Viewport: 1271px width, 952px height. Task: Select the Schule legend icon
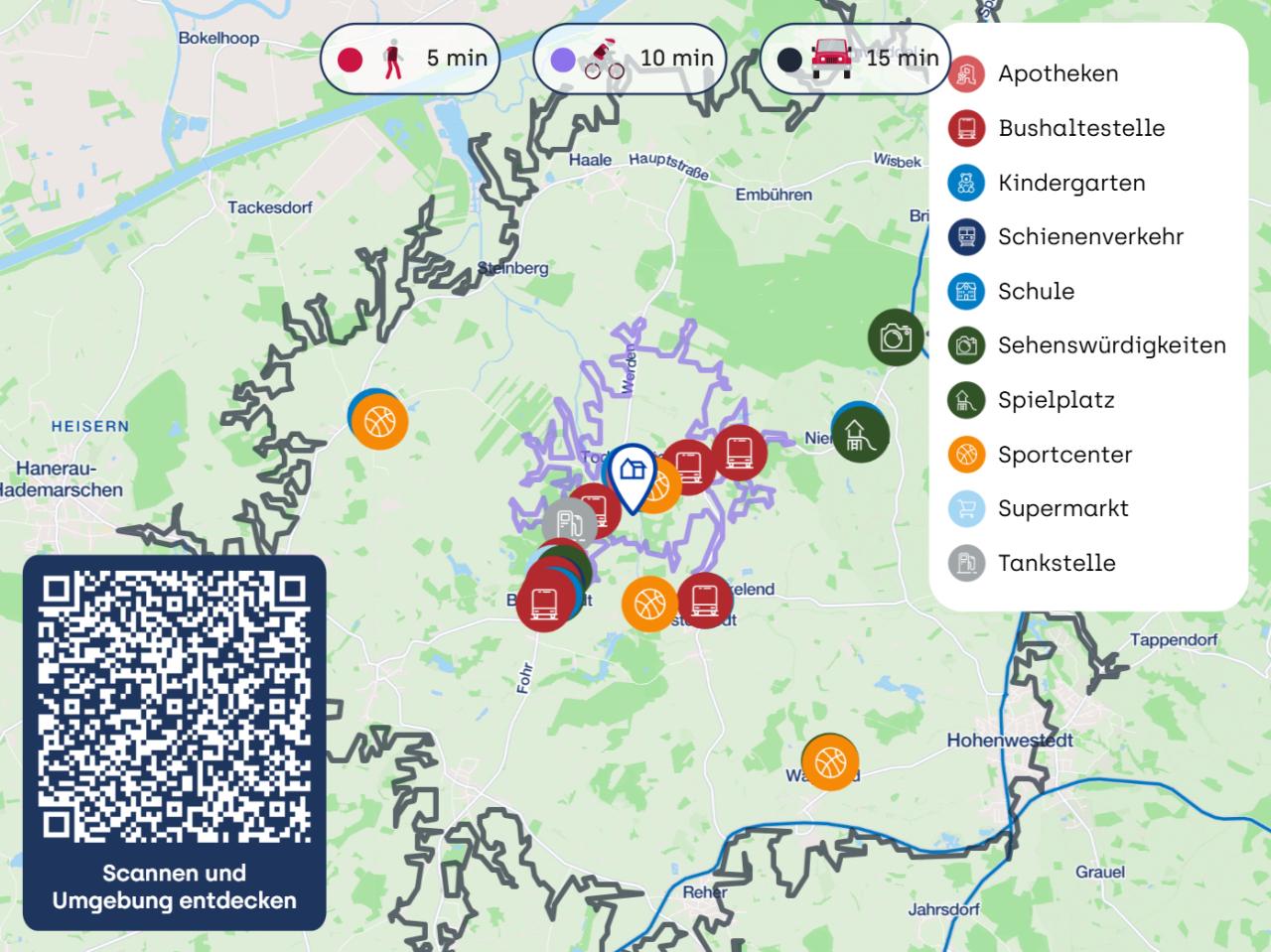point(964,291)
